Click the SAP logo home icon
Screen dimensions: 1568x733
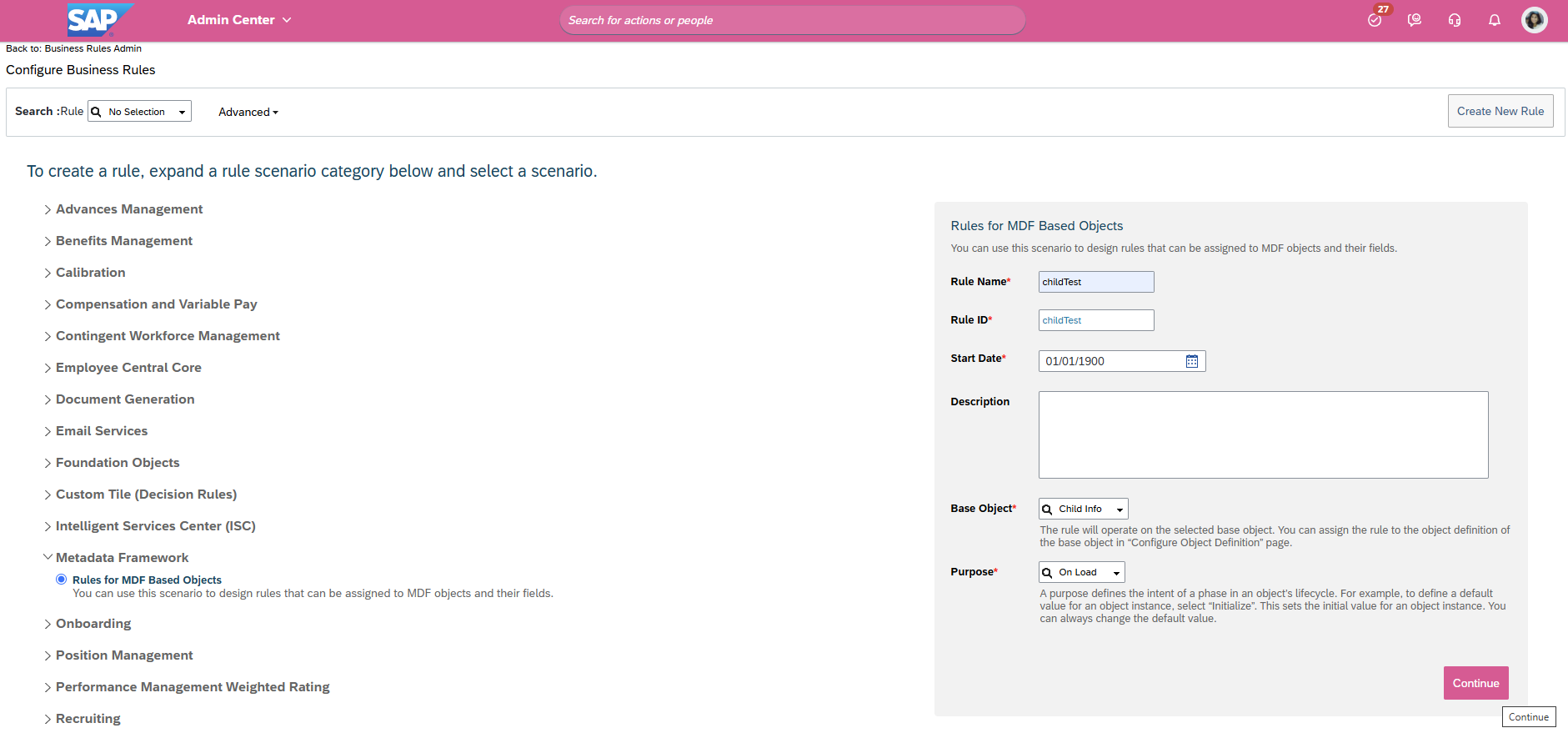click(99, 20)
